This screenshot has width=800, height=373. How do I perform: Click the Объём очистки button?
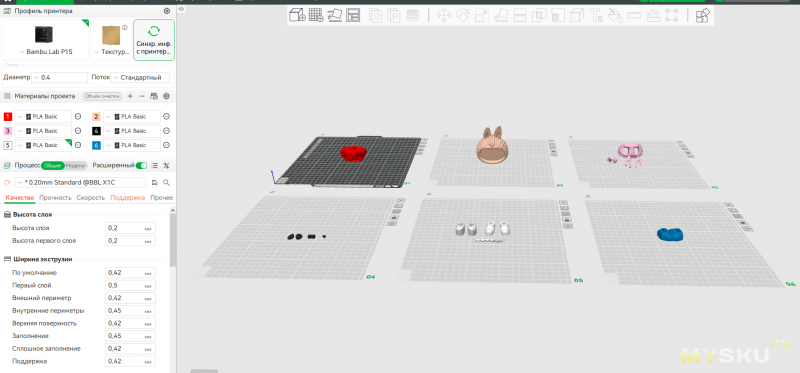coord(103,96)
